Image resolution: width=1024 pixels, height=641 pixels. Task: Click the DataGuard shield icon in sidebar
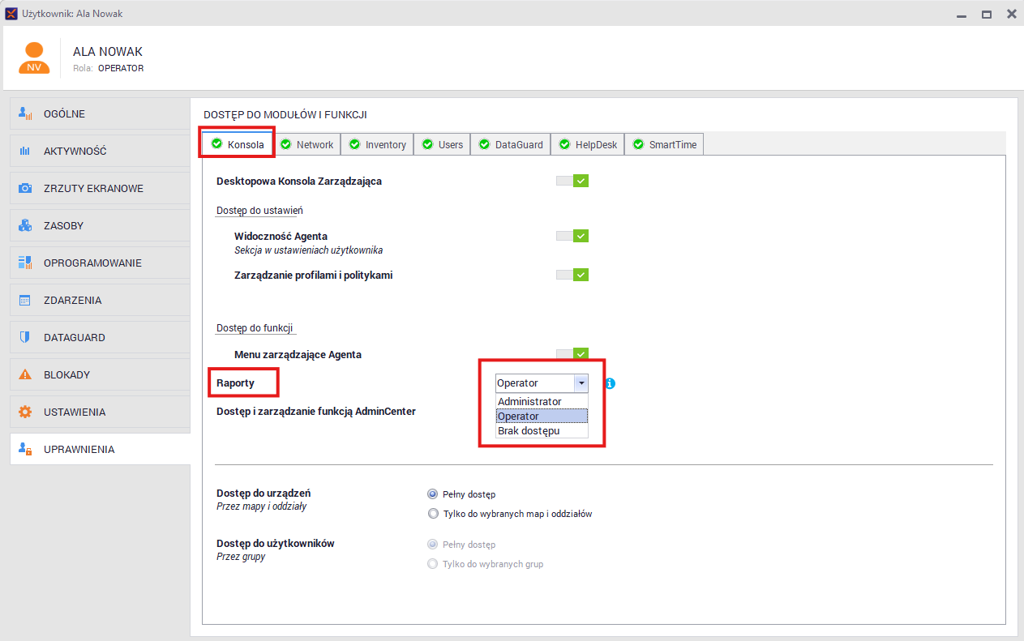pos(26,338)
